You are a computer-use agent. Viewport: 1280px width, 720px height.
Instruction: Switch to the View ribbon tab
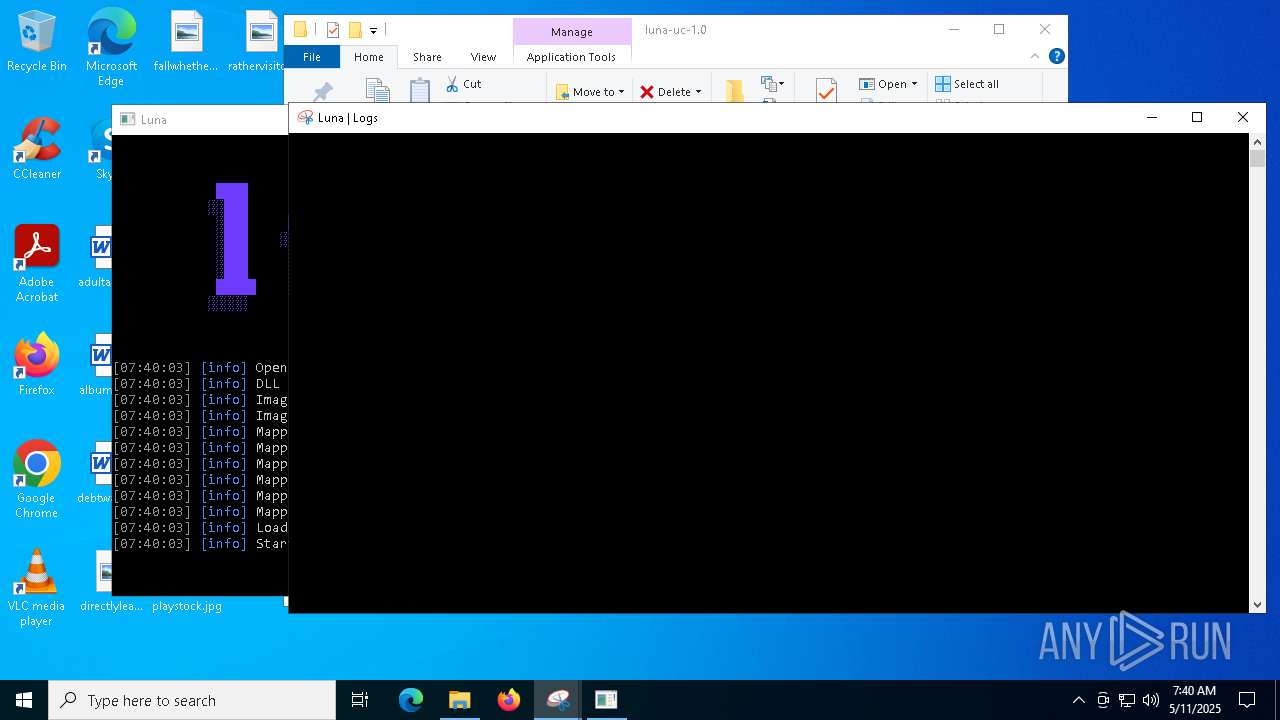(x=483, y=57)
